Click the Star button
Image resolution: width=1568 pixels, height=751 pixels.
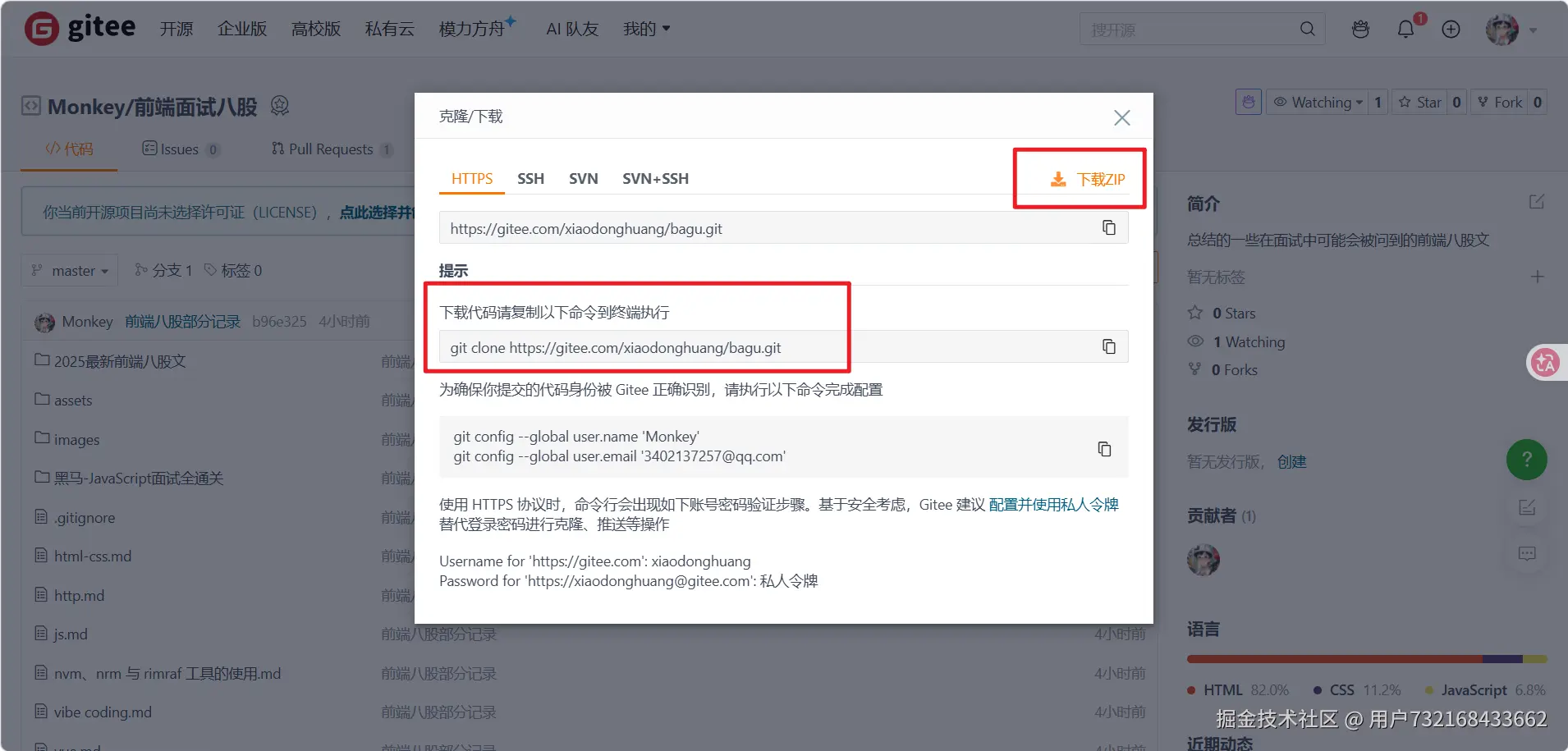coord(1420,102)
